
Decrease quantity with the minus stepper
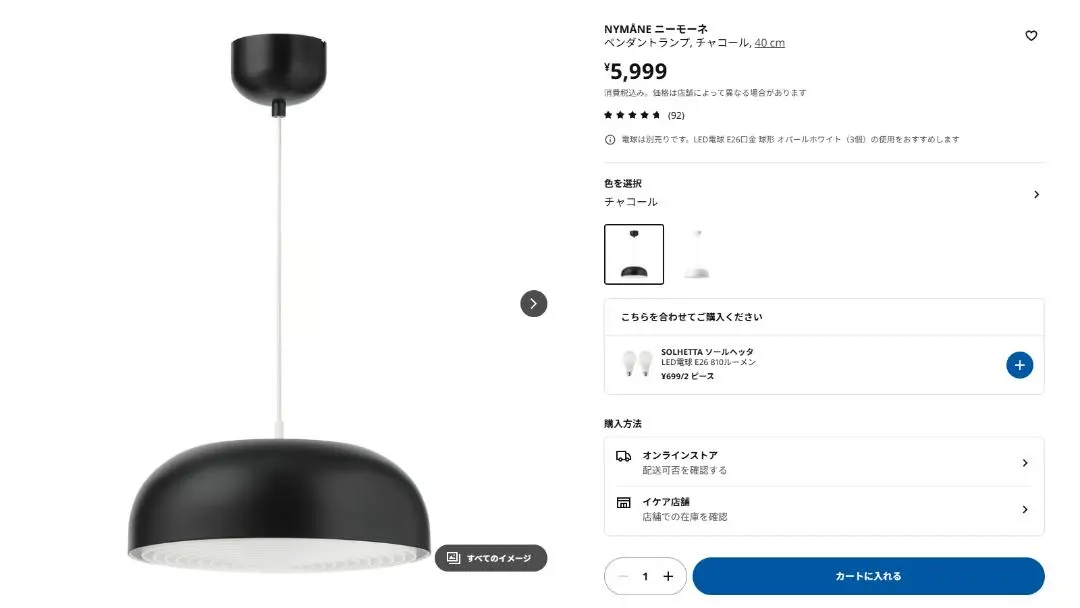pyautogui.click(x=623, y=576)
